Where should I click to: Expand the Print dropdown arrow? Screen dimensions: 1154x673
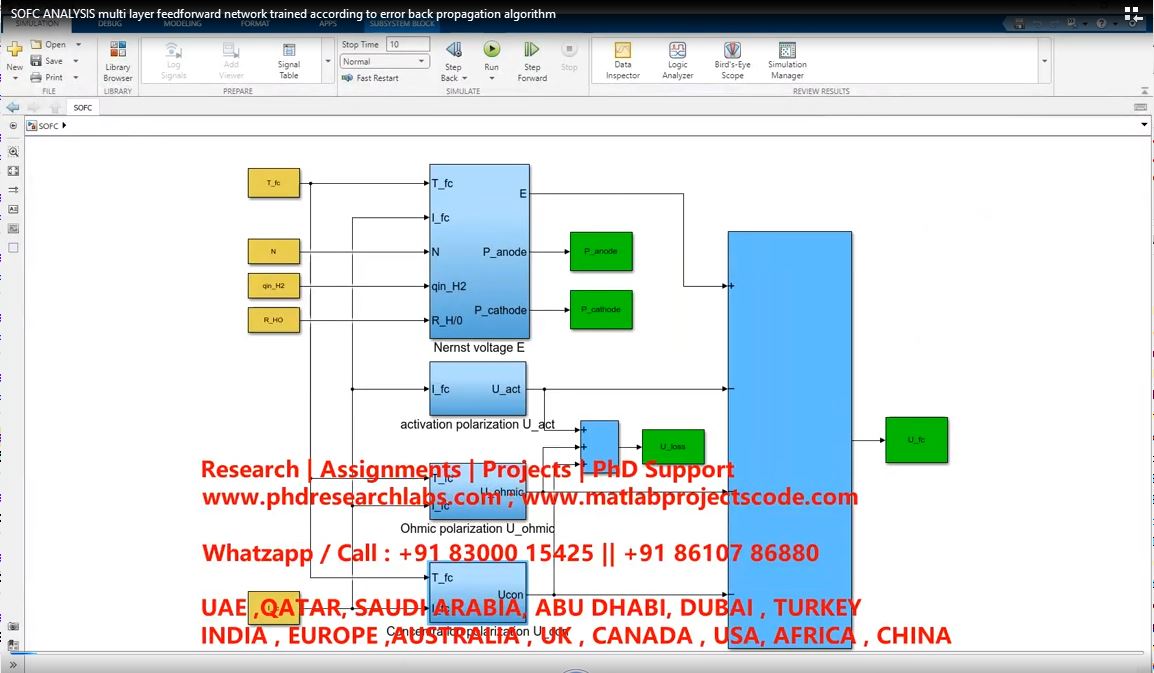point(76,77)
